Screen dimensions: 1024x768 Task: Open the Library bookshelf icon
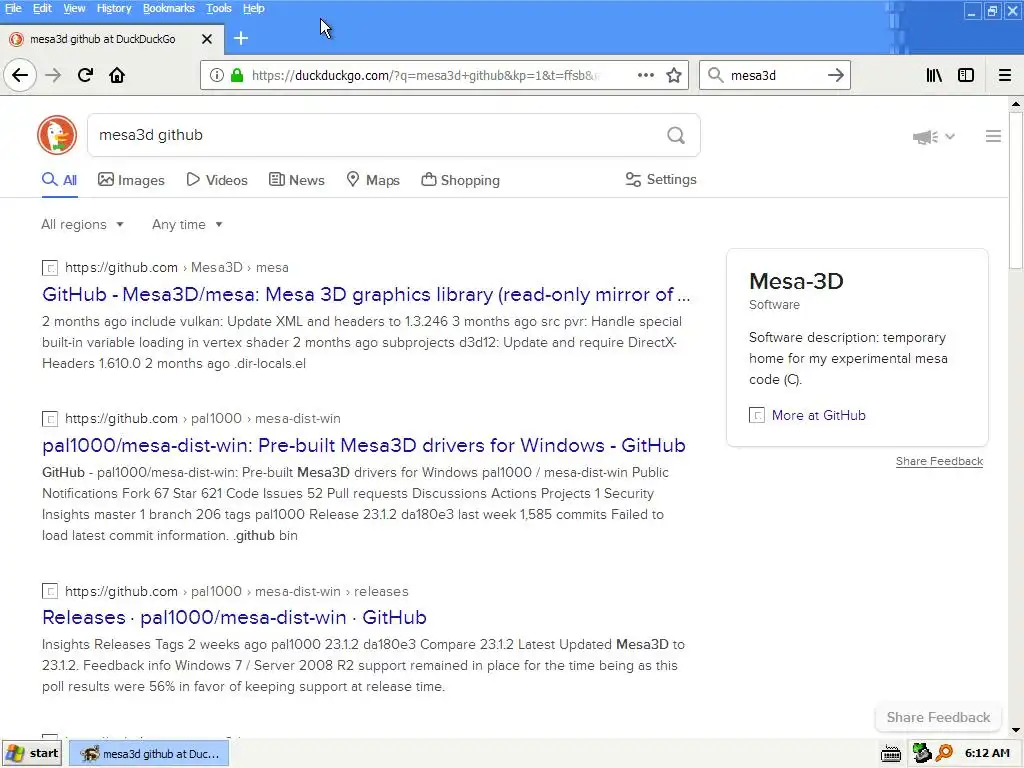[x=934, y=75]
